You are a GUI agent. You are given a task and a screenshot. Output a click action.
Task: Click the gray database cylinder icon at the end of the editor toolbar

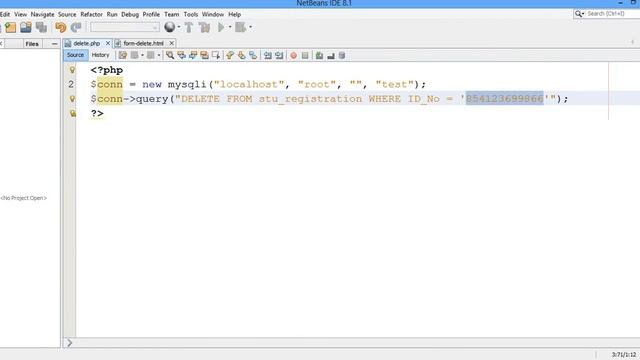342,55
